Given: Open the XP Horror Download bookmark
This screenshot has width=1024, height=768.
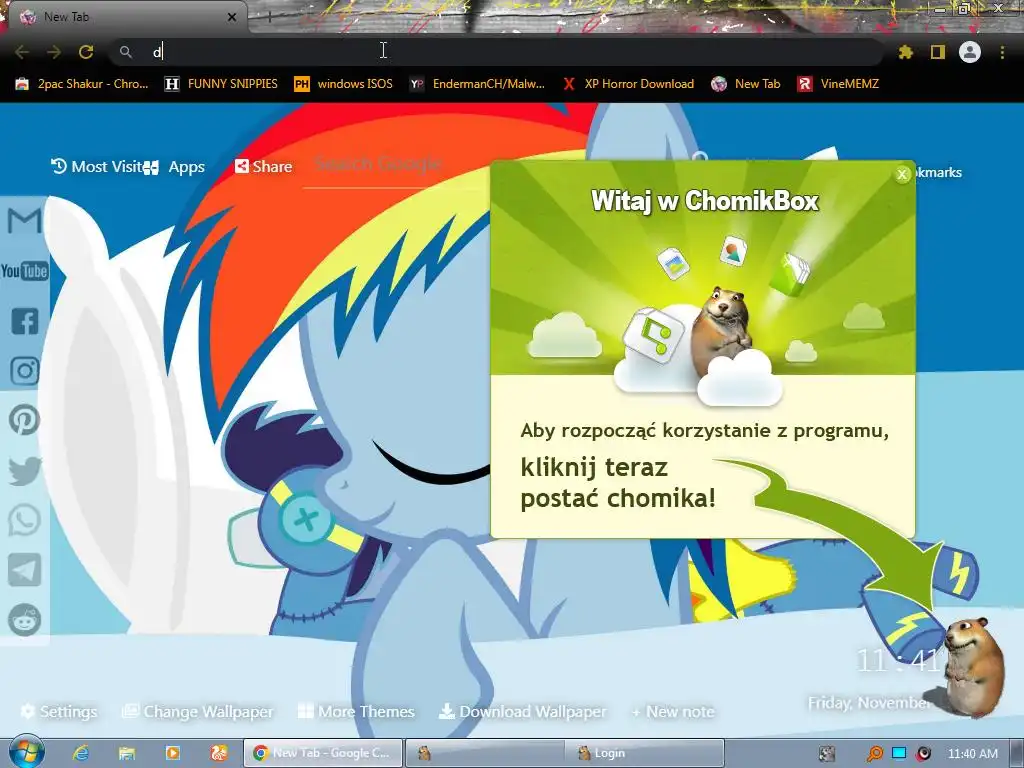Looking at the screenshot, I should pyautogui.click(x=628, y=84).
